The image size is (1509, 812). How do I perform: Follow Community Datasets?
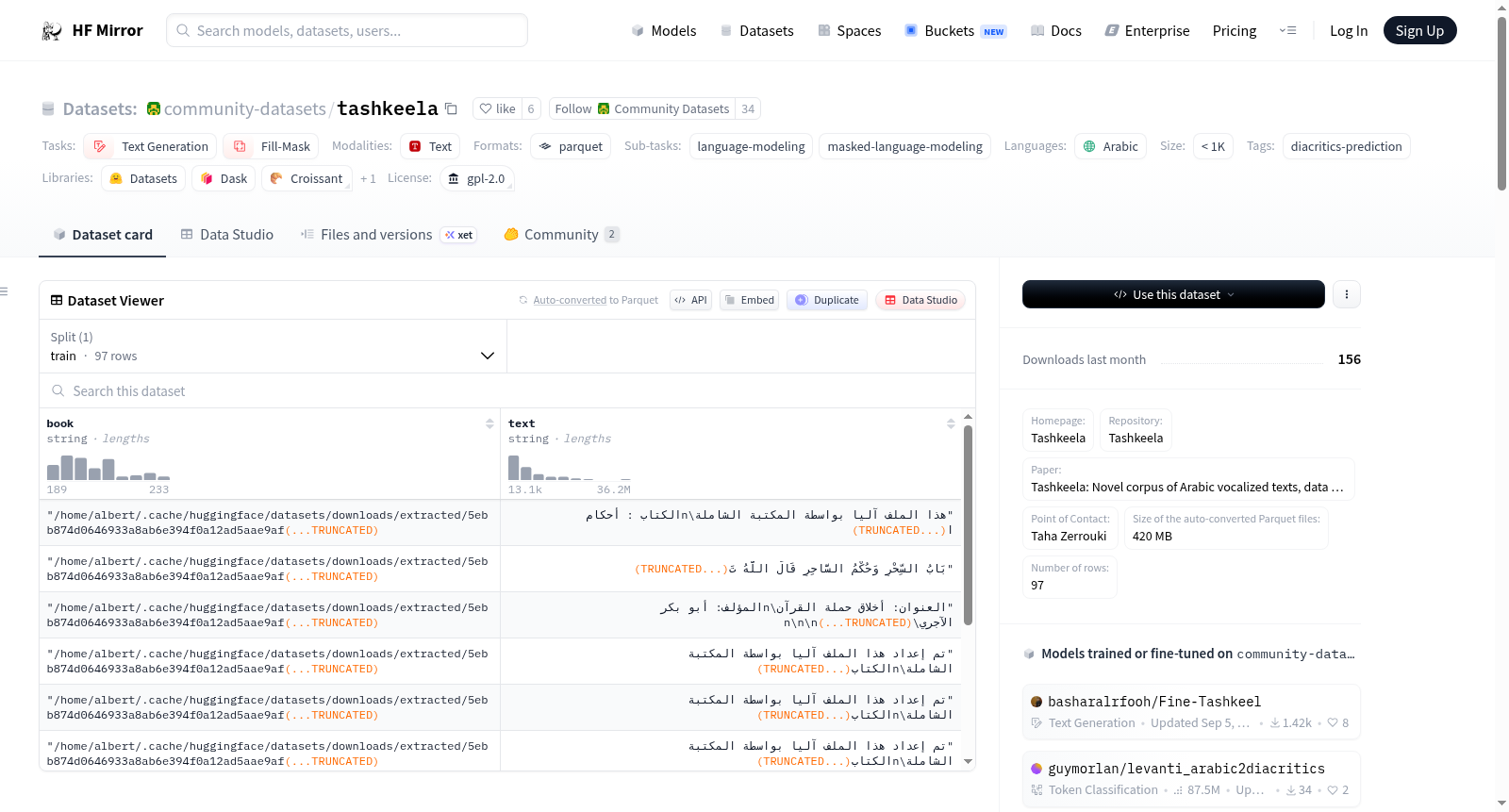click(x=642, y=109)
